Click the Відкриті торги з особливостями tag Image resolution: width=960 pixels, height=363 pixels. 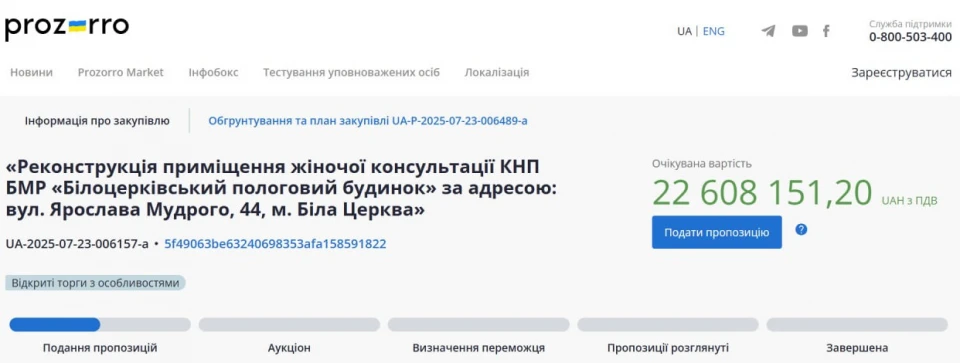(x=96, y=283)
